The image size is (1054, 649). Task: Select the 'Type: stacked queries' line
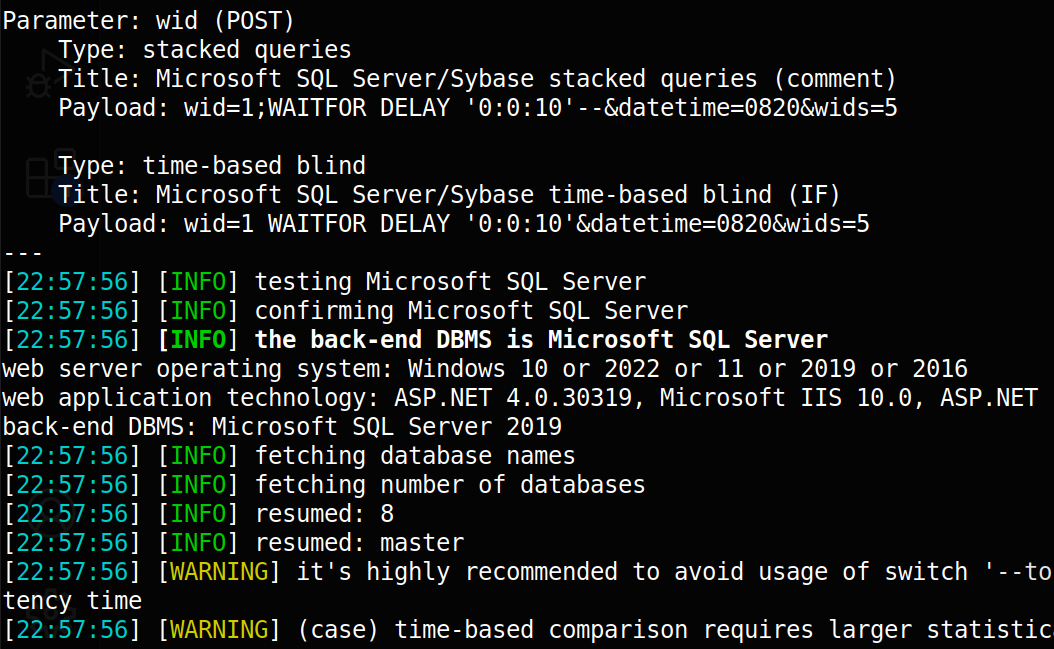pos(204,50)
